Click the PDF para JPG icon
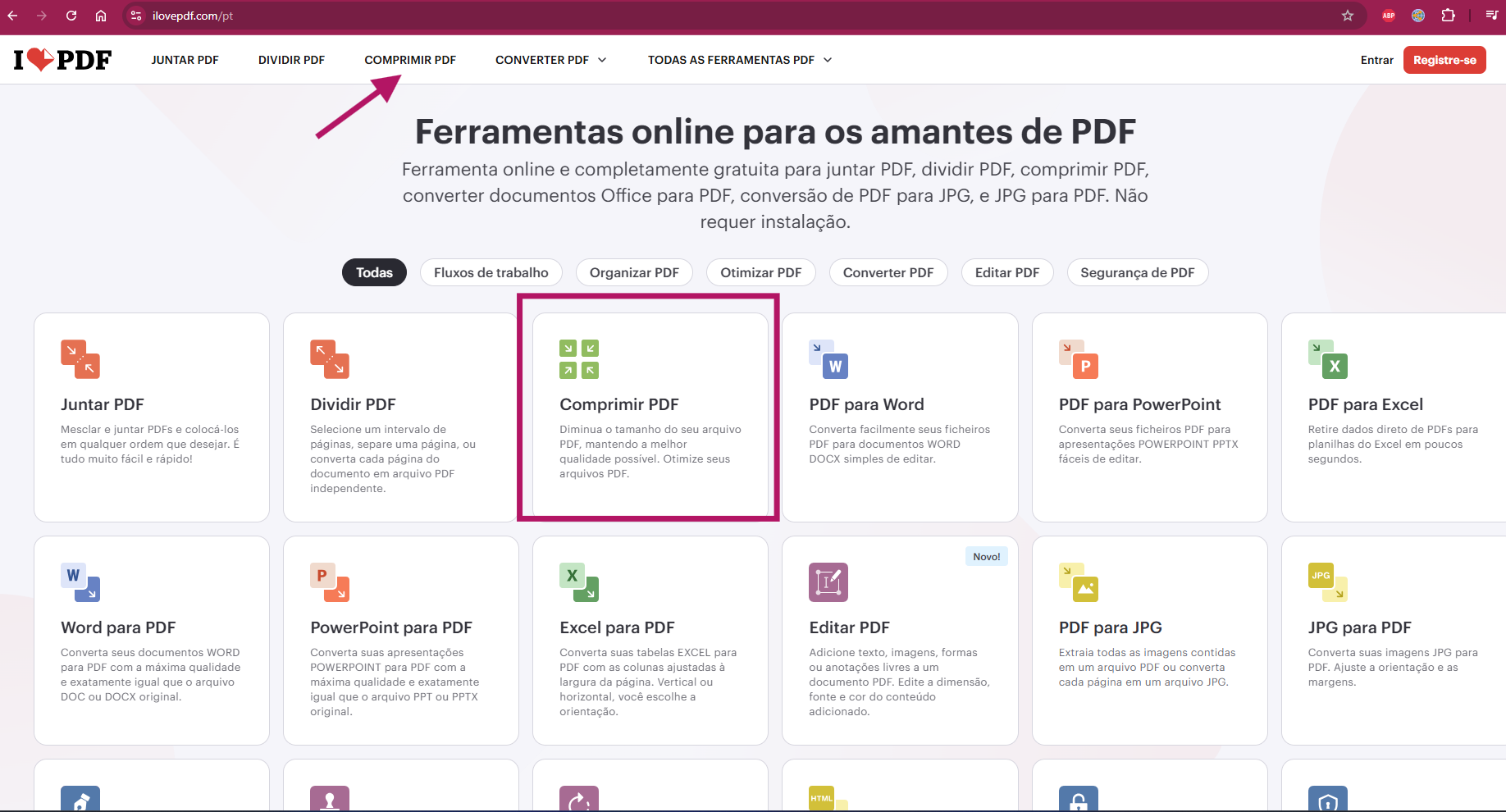Viewport: 1506px width, 812px height. point(1078,582)
